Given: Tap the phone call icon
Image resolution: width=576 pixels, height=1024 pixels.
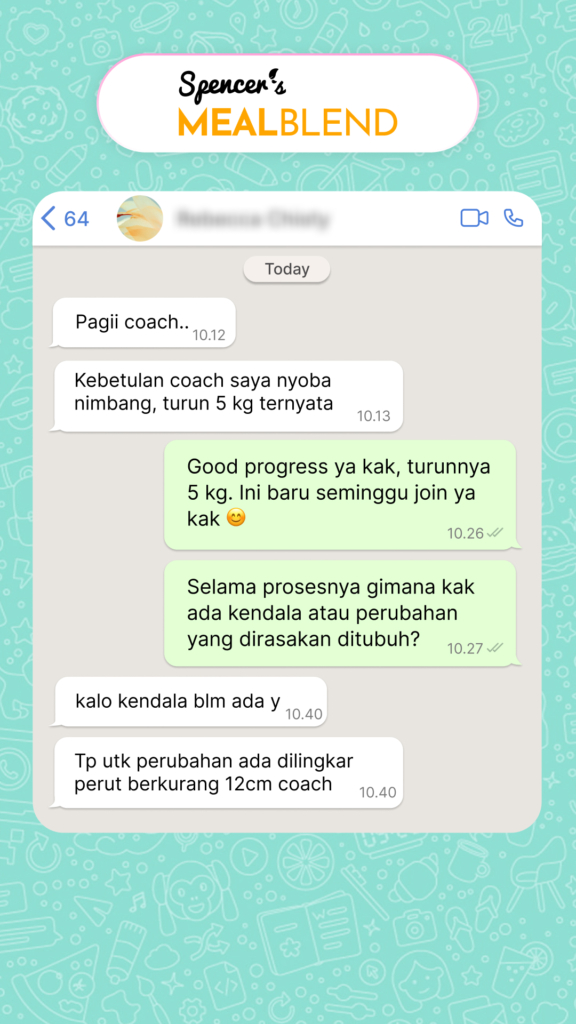Looking at the screenshot, I should click(x=513, y=218).
